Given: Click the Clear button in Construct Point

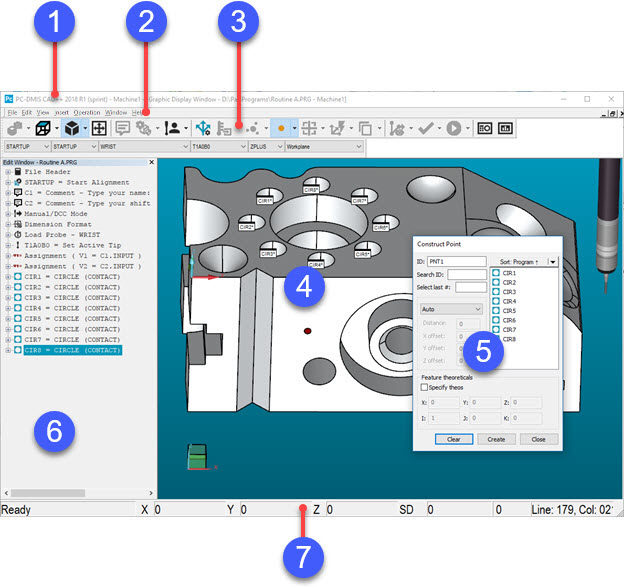Looking at the screenshot, I should [453, 439].
